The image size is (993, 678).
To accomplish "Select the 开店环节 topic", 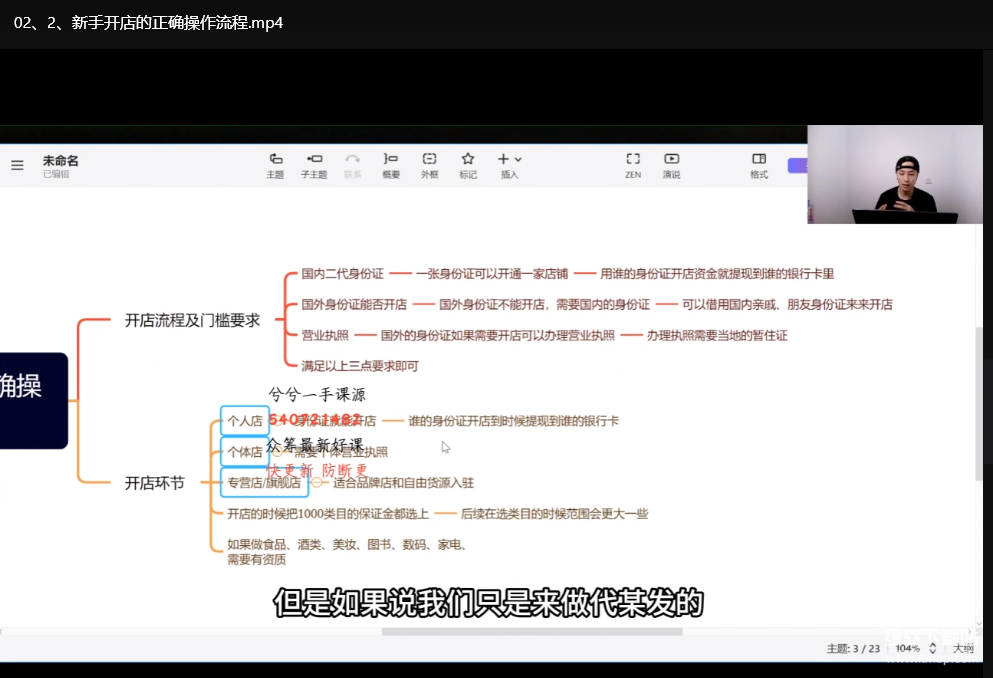I will (154, 483).
